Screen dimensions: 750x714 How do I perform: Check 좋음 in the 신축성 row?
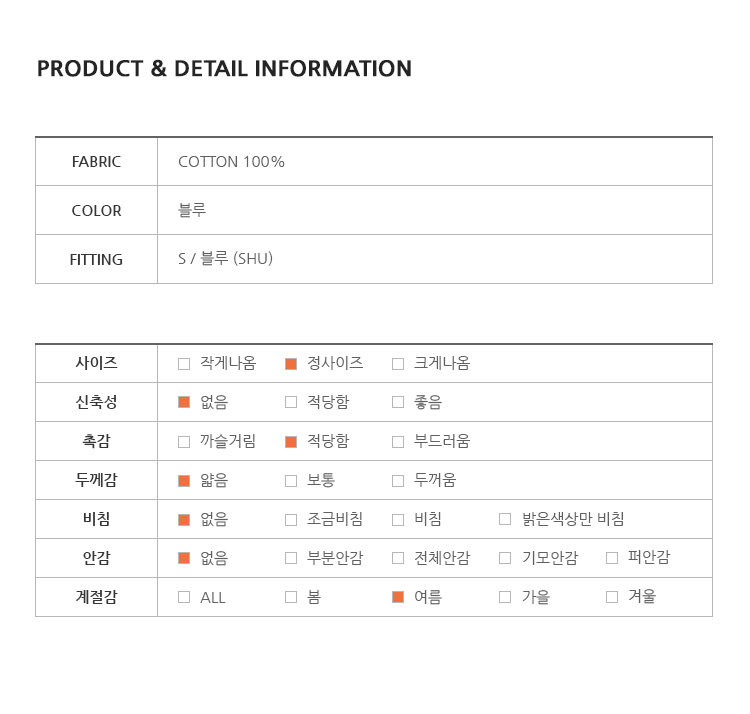click(398, 402)
